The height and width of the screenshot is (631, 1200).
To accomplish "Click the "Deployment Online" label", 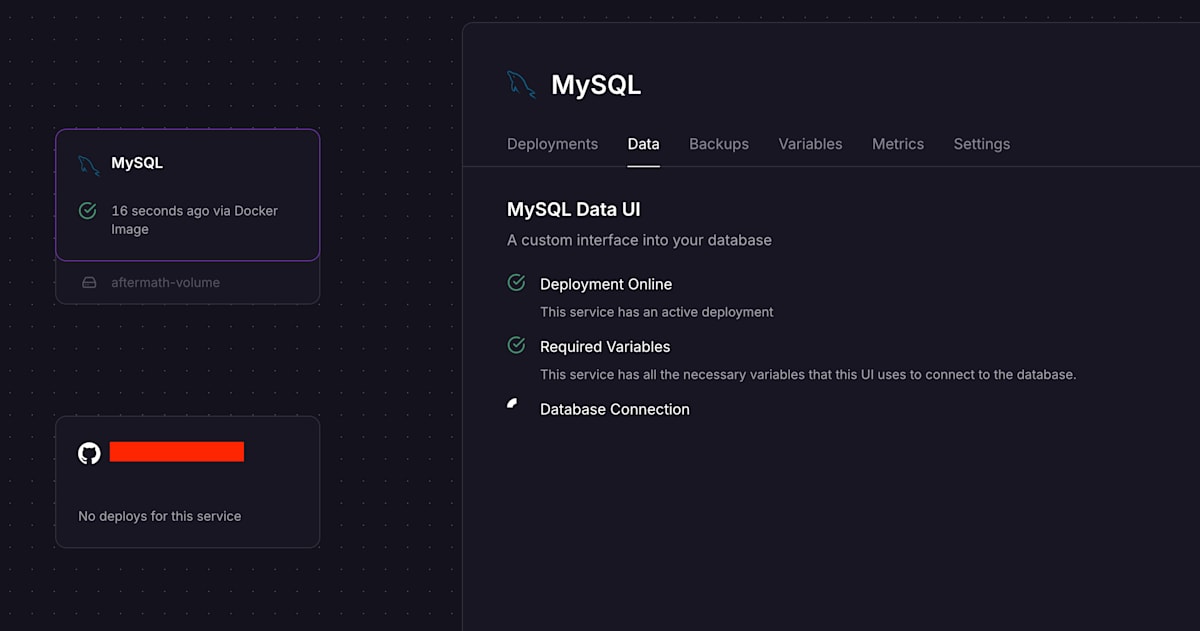I will pyautogui.click(x=606, y=284).
